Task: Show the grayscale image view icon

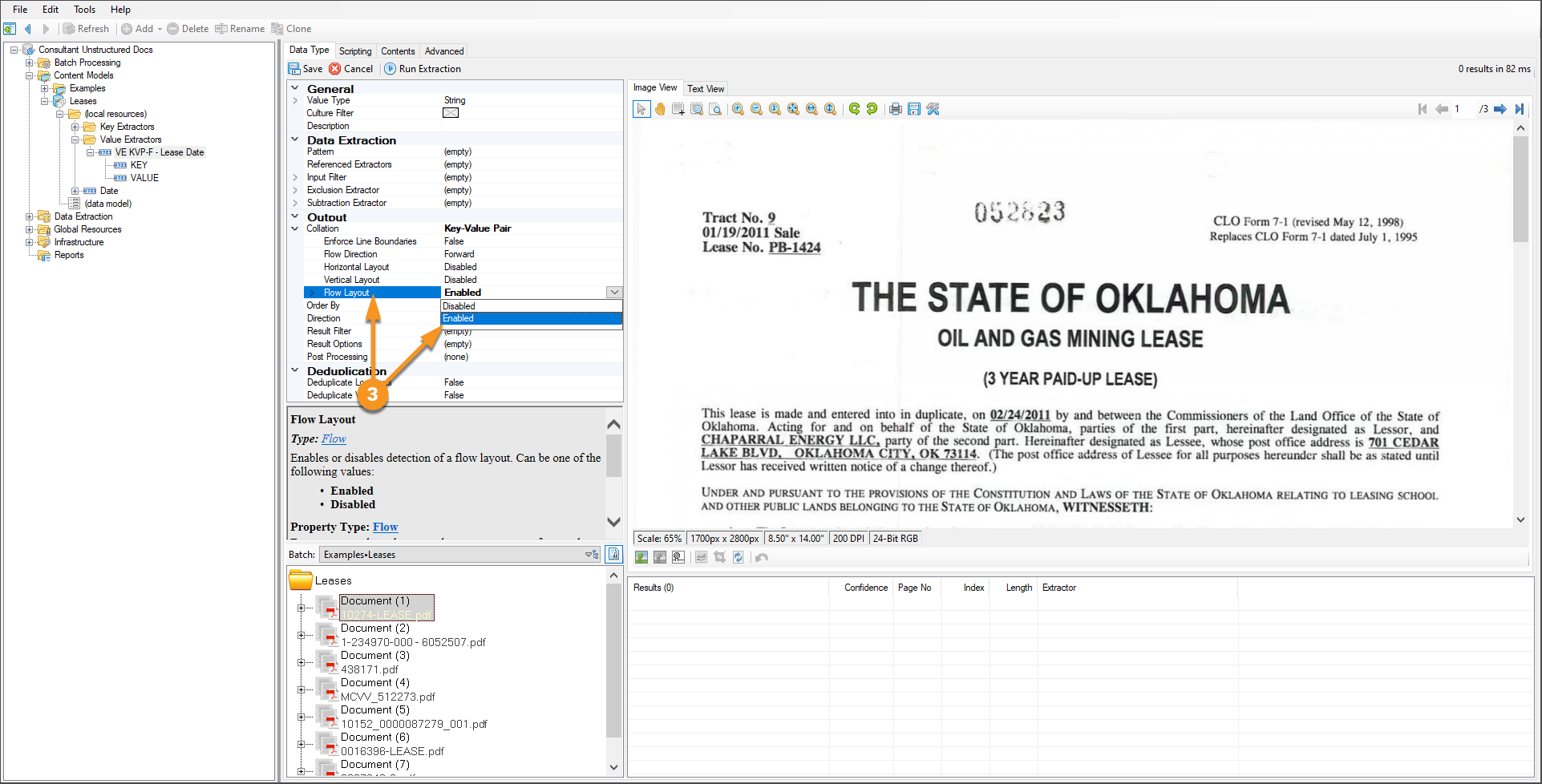Action: [660, 557]
